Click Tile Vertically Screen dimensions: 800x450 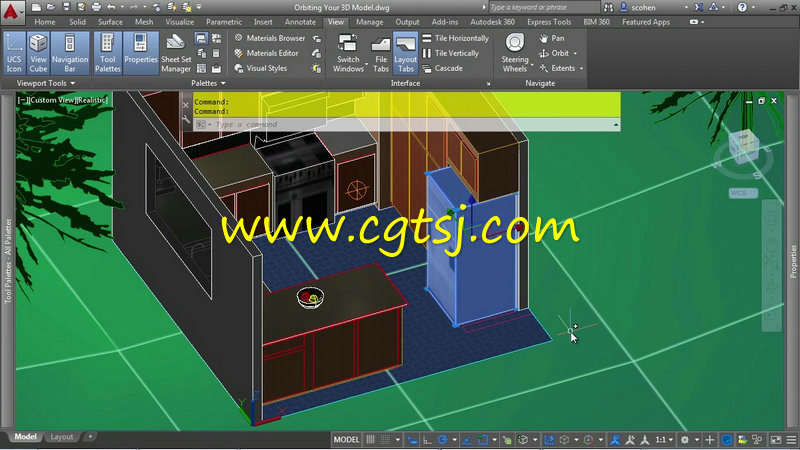[451, 53]
